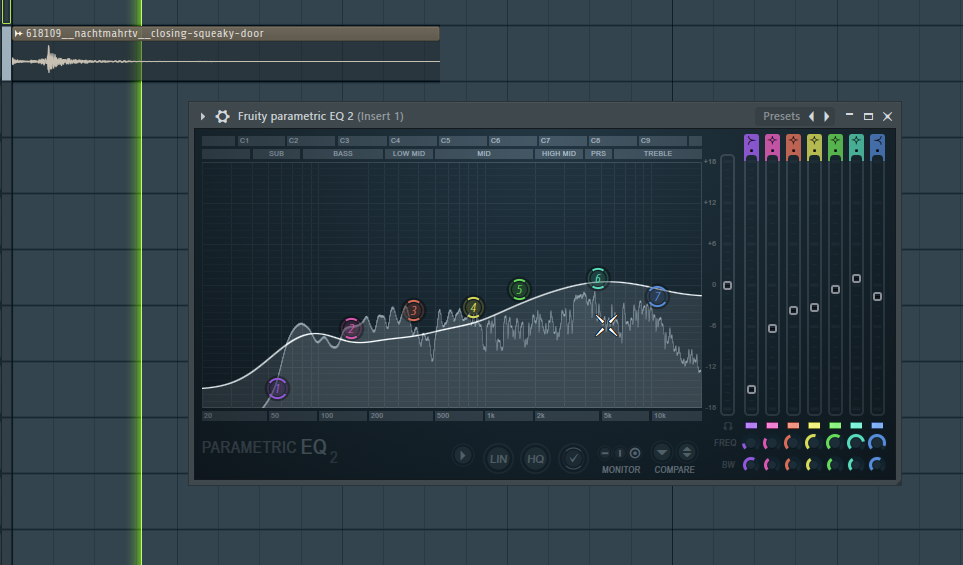Screen dimensions: 963x565
Task: Select the closing-squeaky-door audio clip title
Action: pos(145,33)
